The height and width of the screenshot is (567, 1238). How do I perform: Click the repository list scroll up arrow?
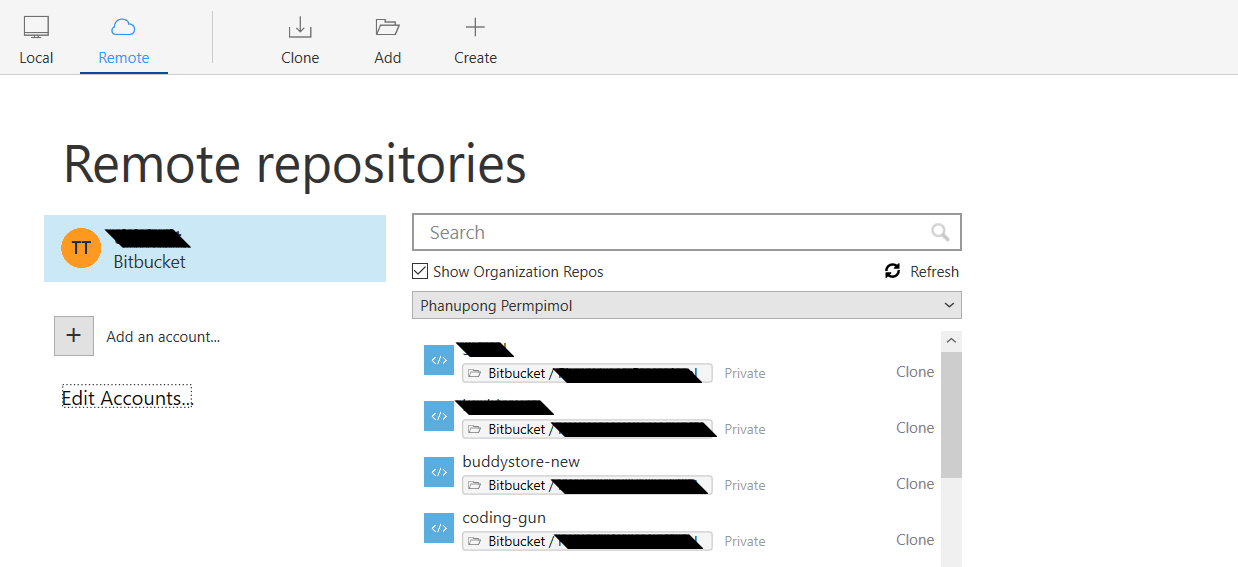click(951, 341)
